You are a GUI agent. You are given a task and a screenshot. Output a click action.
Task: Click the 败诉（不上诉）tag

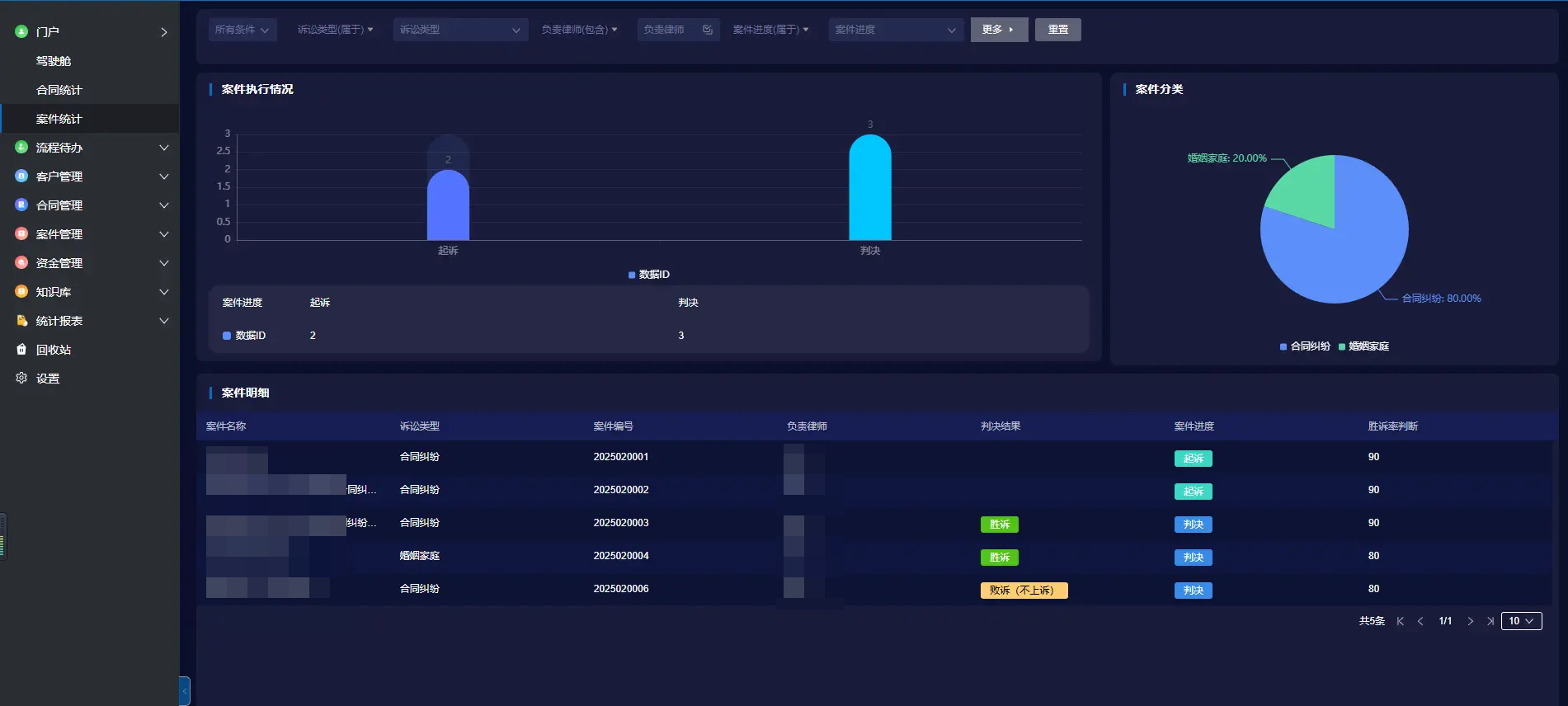1024,591
